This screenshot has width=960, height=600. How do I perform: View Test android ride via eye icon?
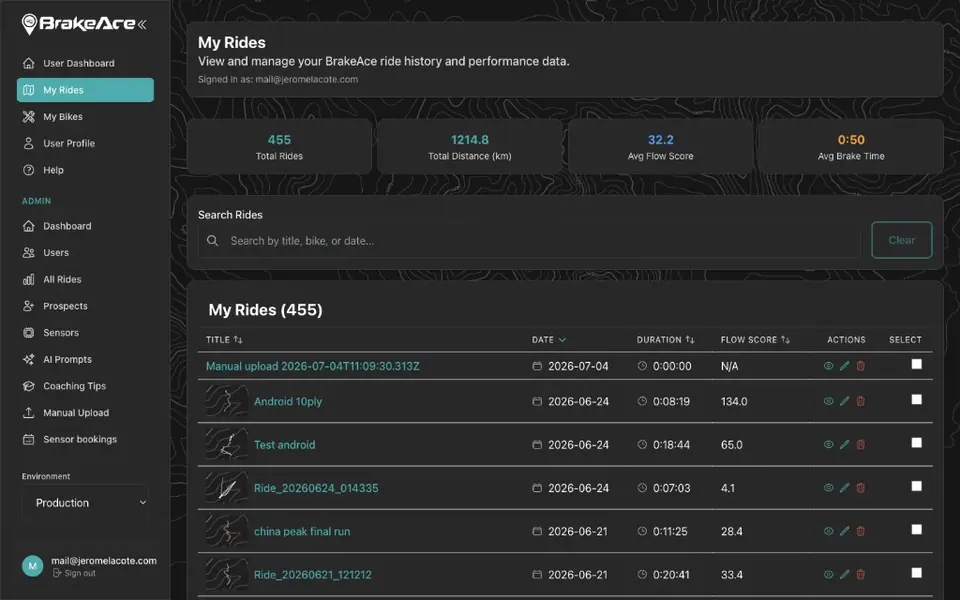pyautogui.click(x=828, y=444)
